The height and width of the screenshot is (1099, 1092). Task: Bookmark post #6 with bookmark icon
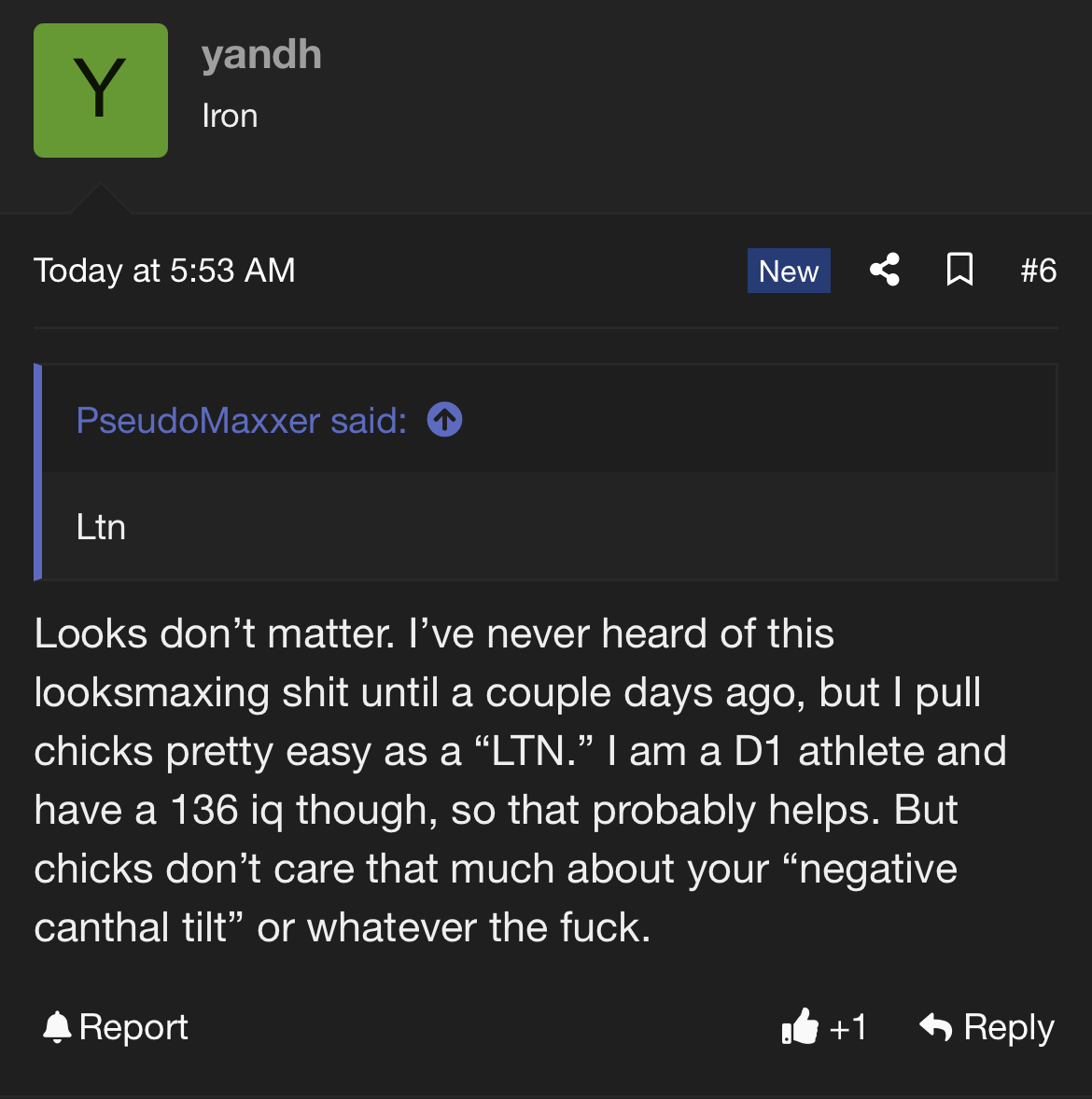coord(959,270)
